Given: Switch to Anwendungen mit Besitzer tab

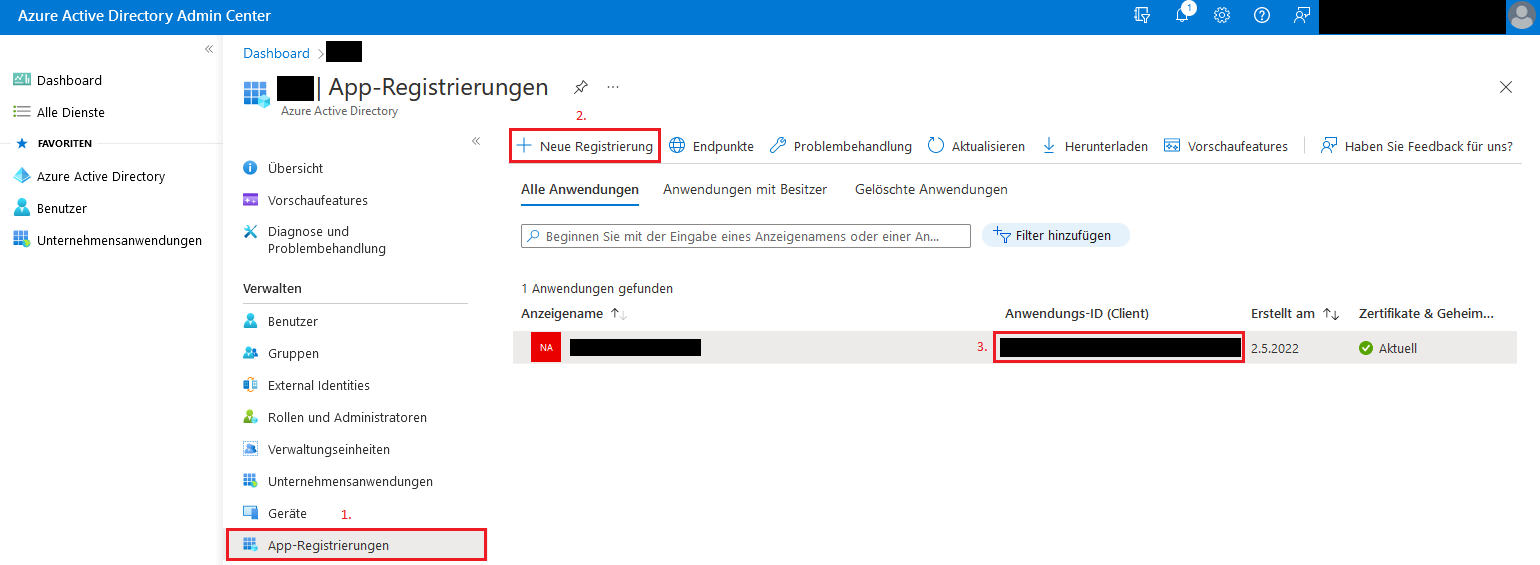Looking at the screenshot, I should click(745, 189).
